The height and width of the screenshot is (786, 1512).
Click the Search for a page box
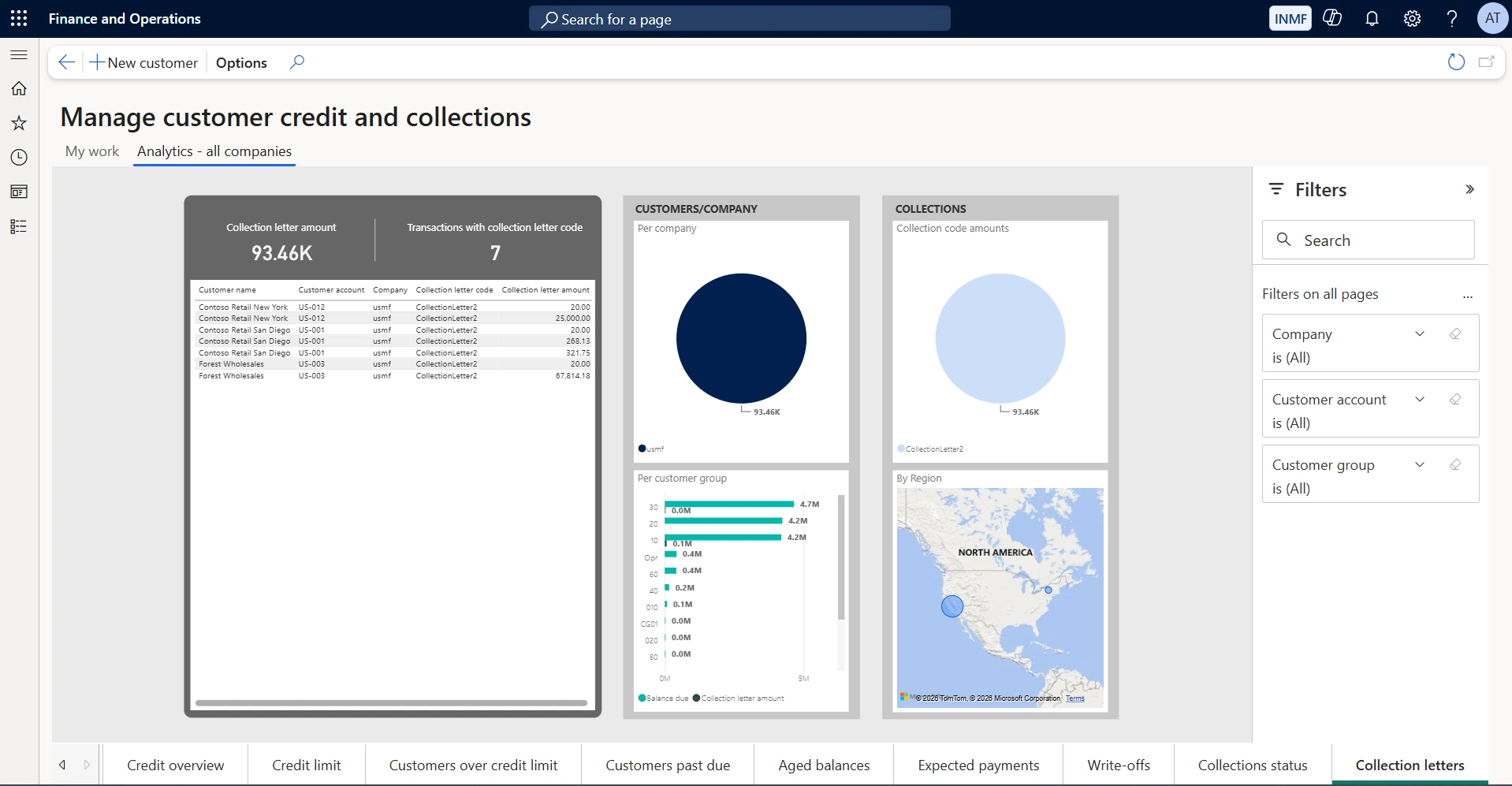[x=739, y=19]
